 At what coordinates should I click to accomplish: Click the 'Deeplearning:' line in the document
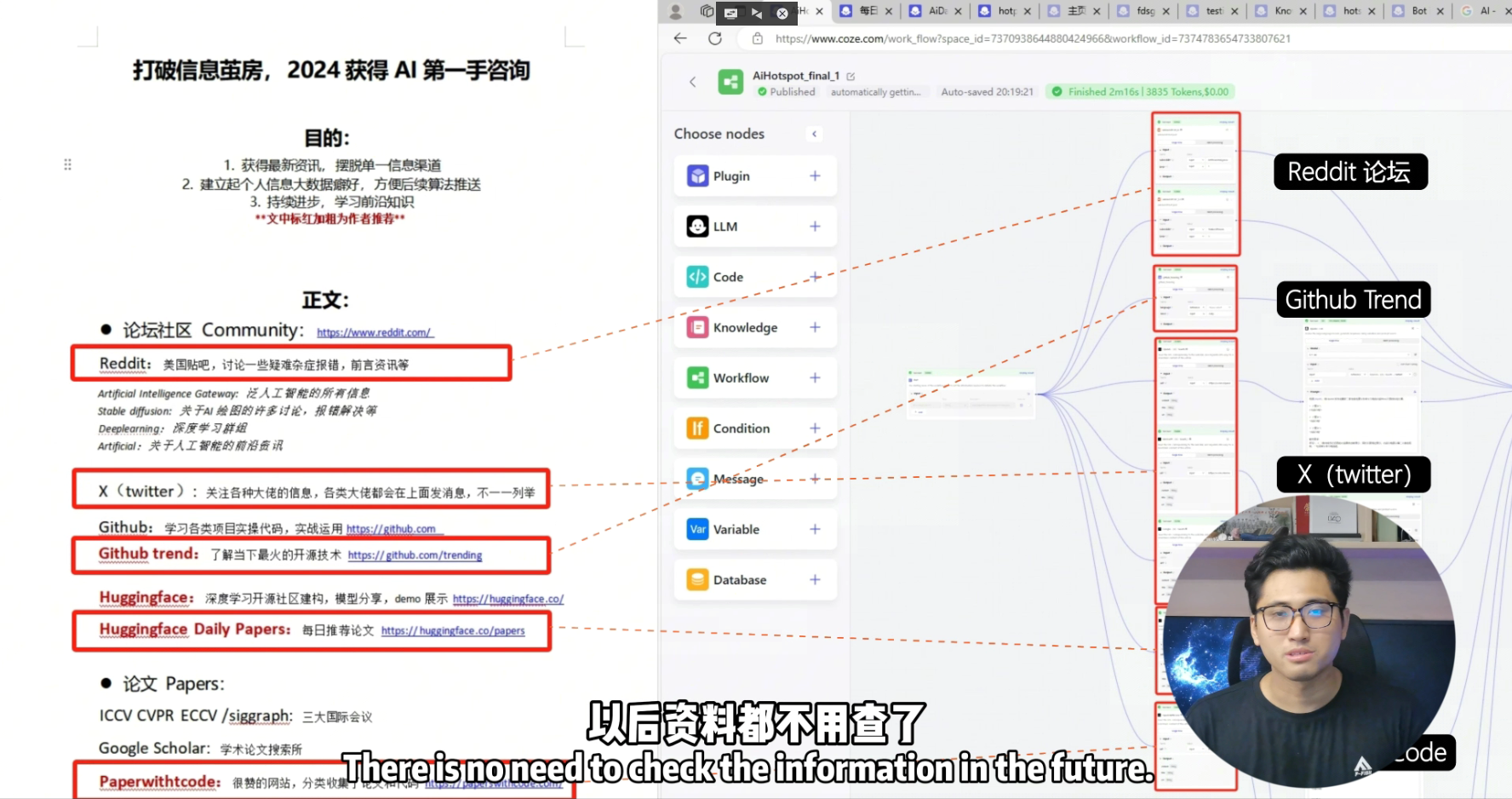click(x=173, y=428)
